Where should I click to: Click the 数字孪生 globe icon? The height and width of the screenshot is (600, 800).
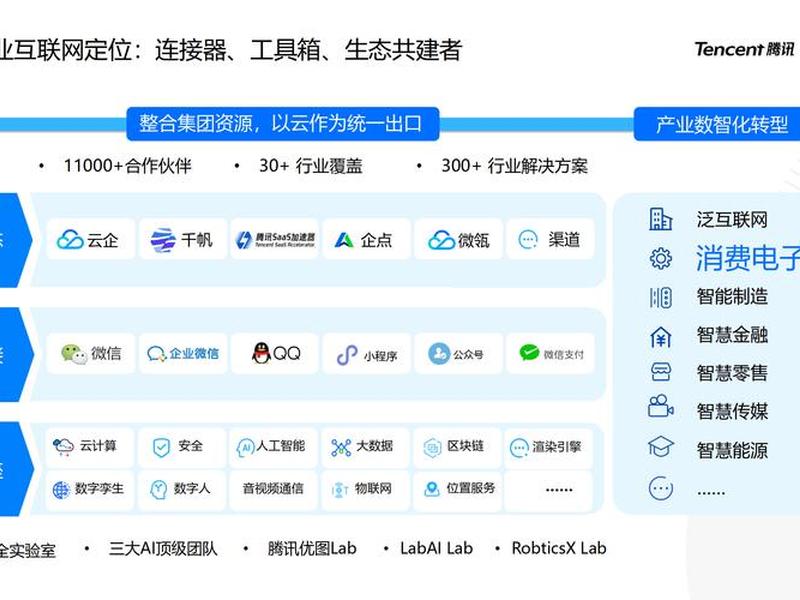(61, 490)
